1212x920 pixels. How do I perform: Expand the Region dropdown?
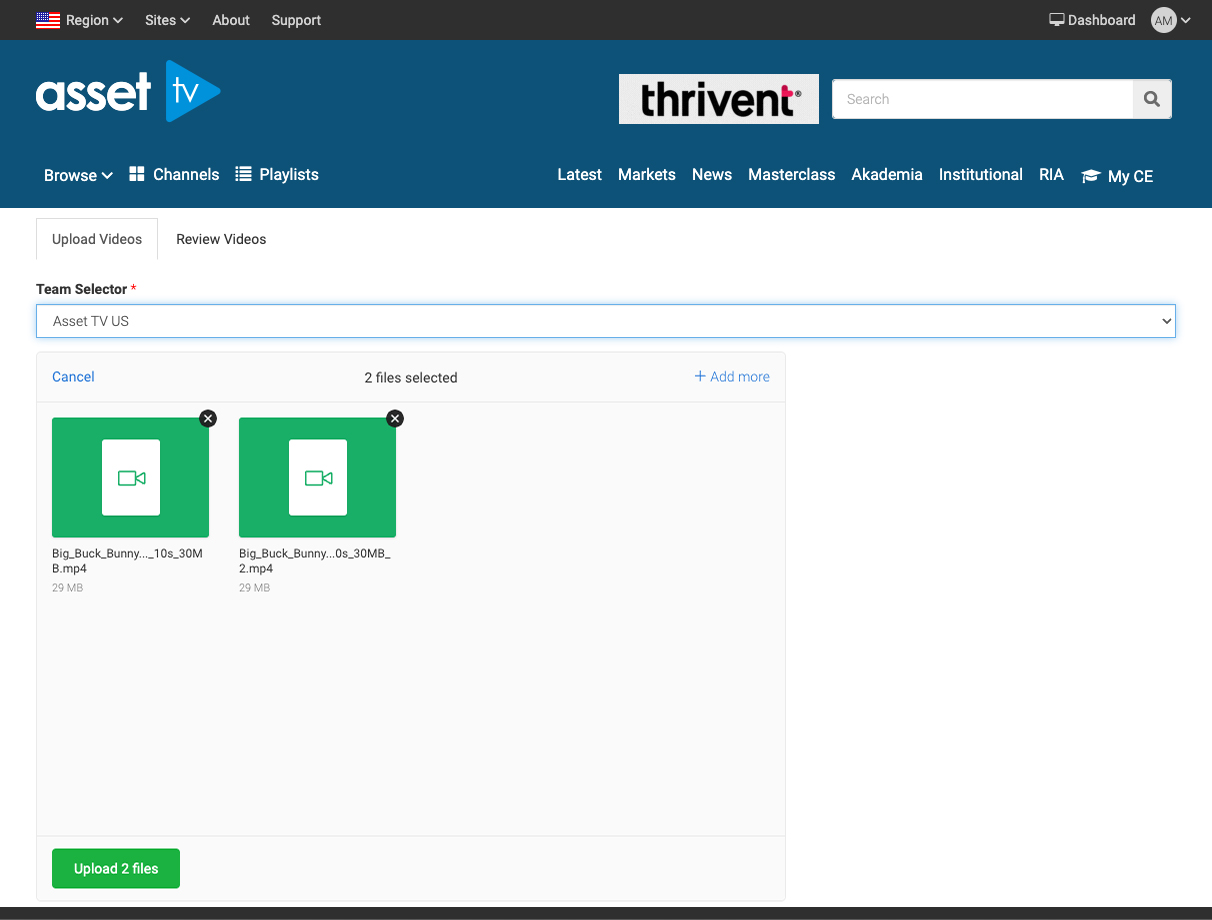[x=80, y=20]
